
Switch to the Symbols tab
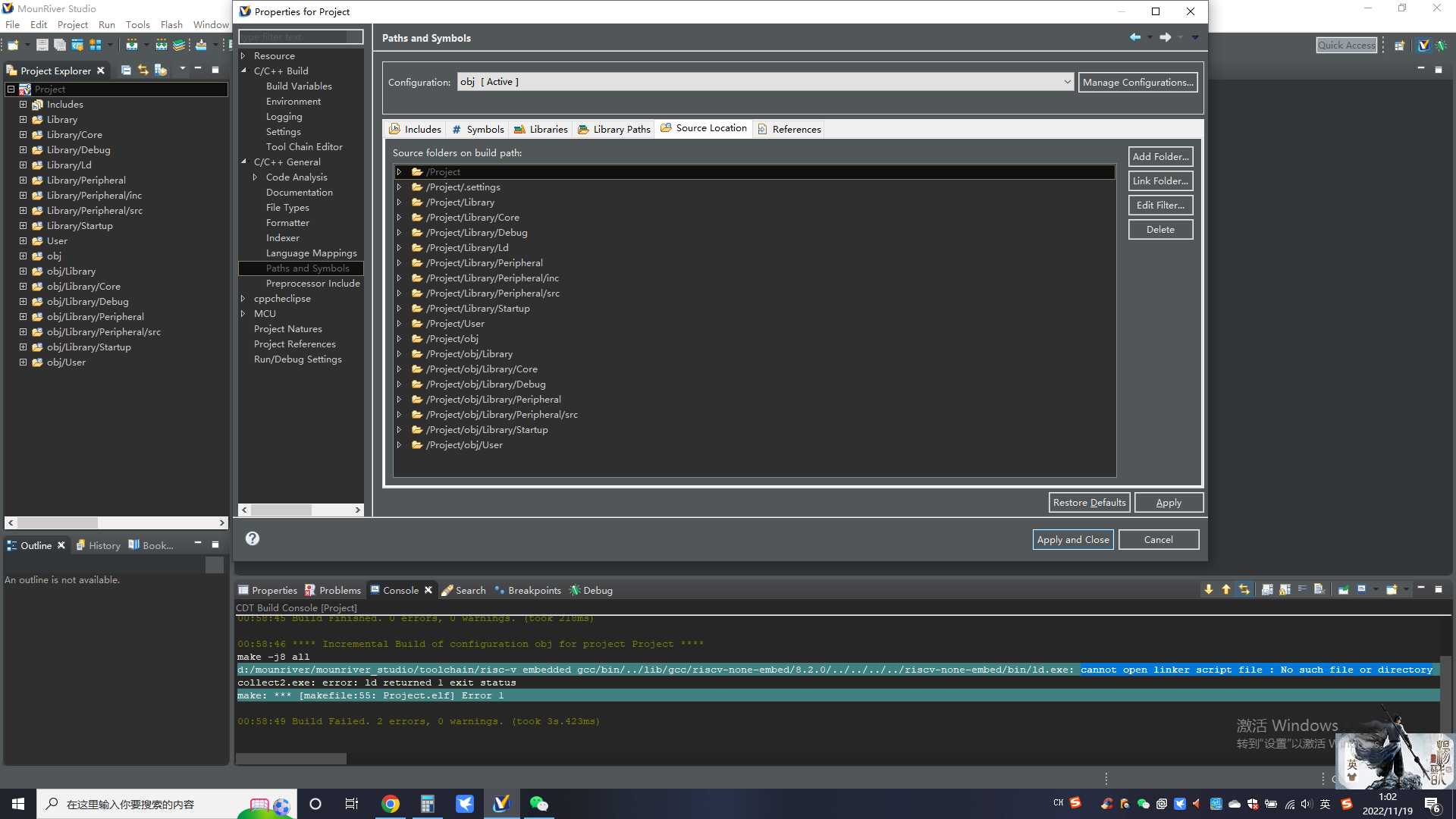pyautogui.click(x=478, y=129)
